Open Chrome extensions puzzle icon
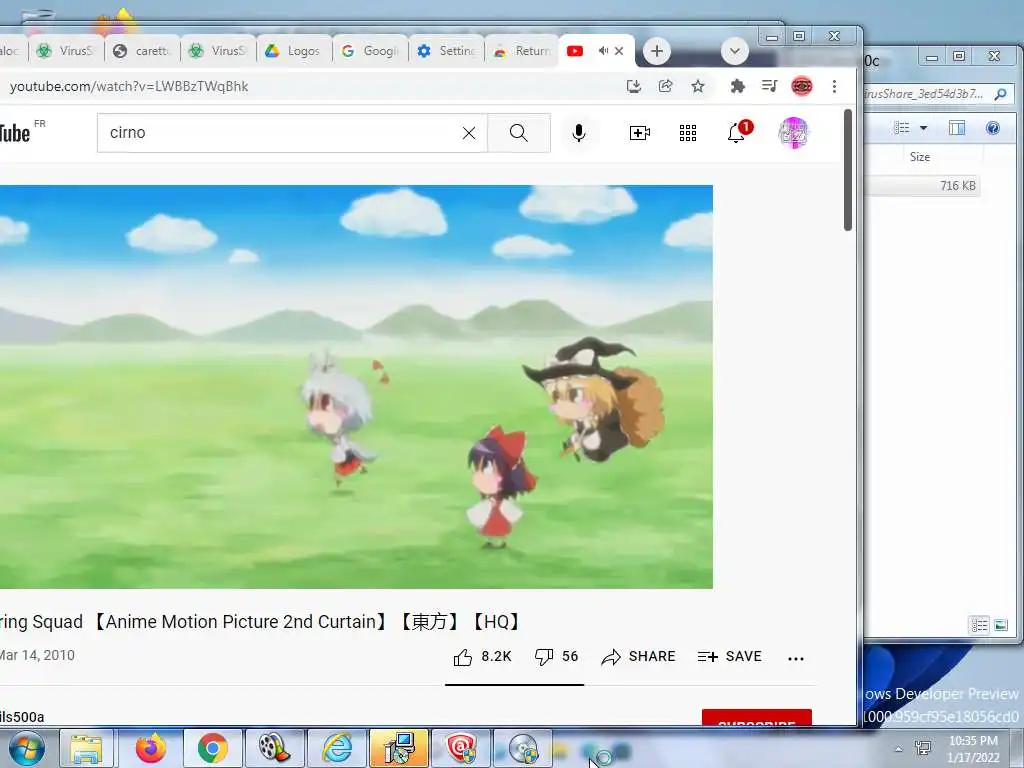Viewport: 1024px width, 768px height. [x=737, y=86]
